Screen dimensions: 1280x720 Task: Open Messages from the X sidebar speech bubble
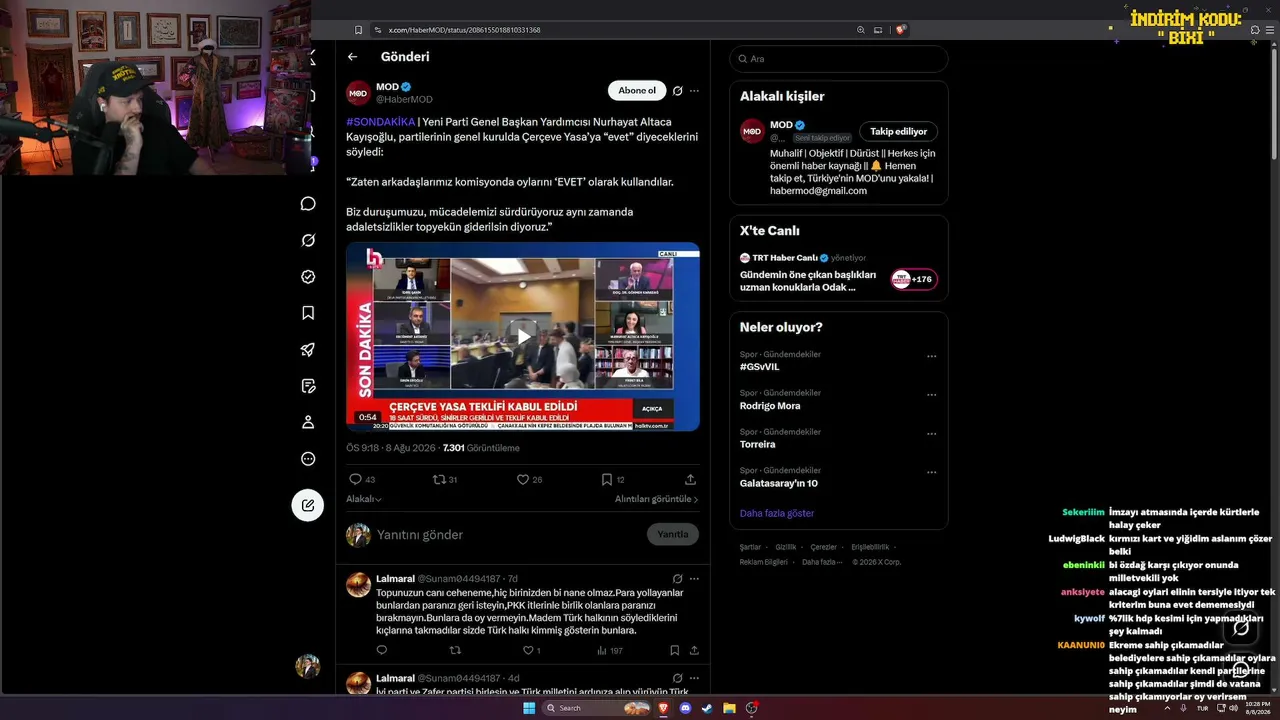coord(308,204)
